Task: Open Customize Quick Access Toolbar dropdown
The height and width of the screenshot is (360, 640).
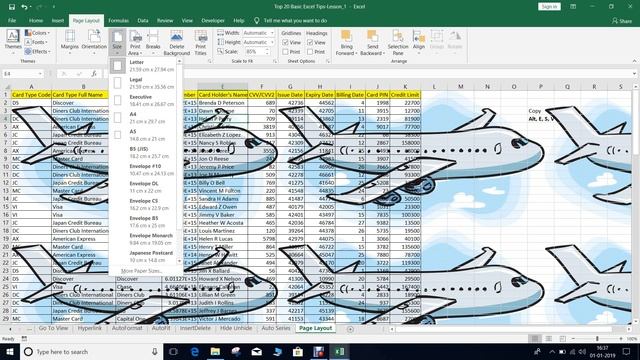Action: [x=53, y=7]
